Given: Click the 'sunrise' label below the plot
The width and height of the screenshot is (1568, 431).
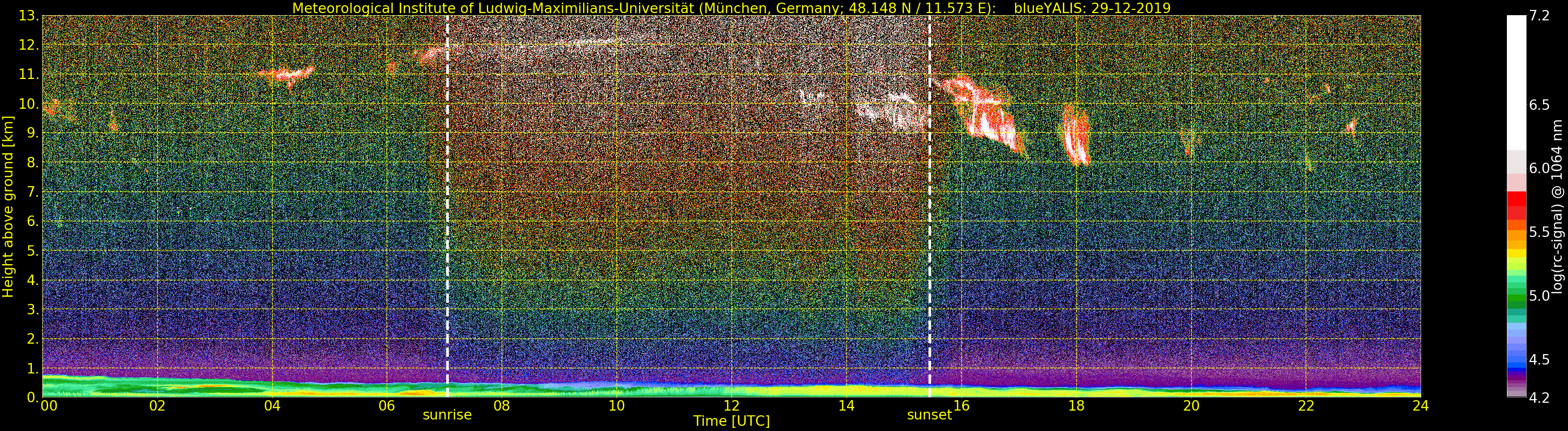Looking at the screenshot, I should pyautogui.click(x=447, y=415).
